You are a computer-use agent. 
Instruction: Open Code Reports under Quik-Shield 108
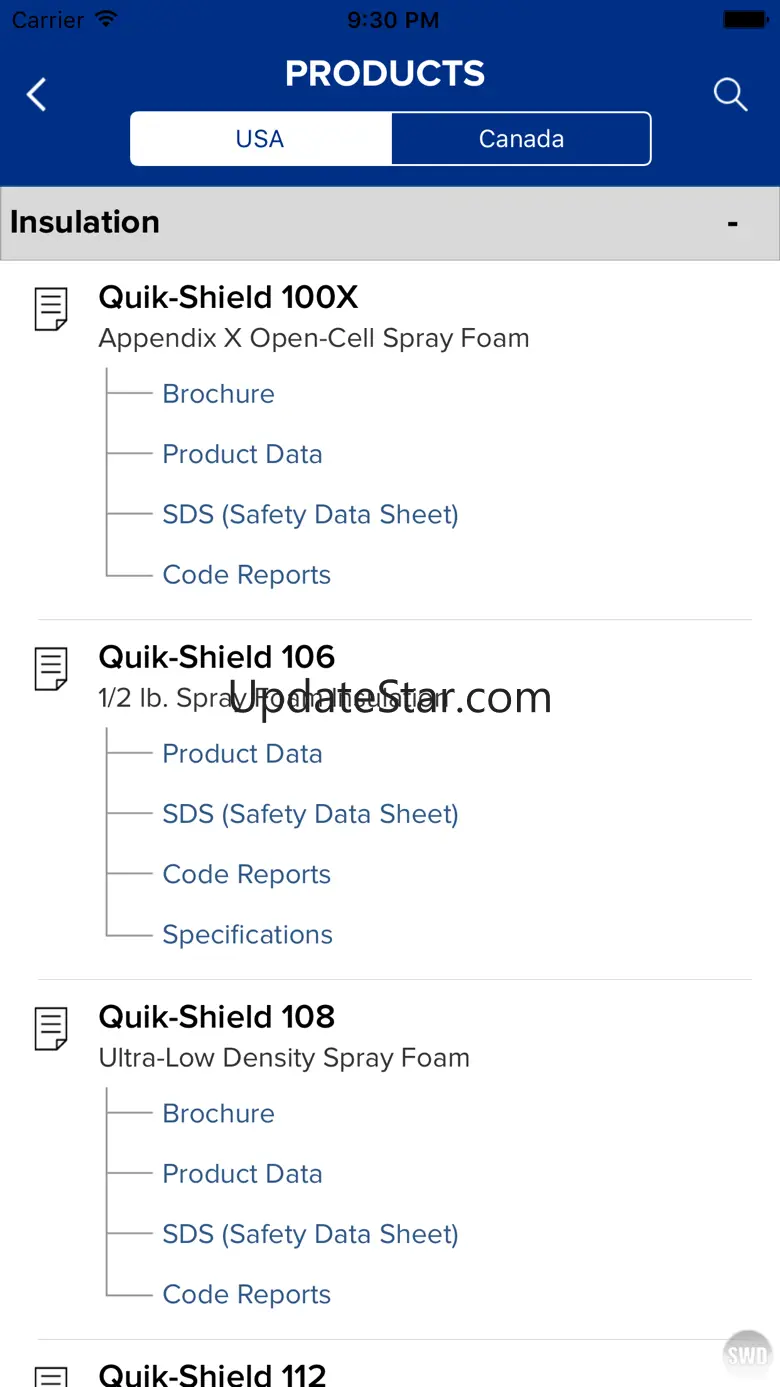click(246, 1294)
